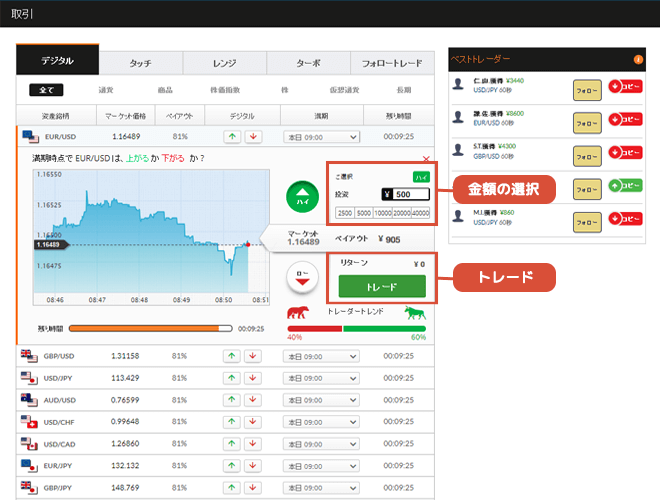The width and height of the screenshot is (660, 500).
Task: Click the red down arrow for GBP/USD
Action: [x=253, y=356]
